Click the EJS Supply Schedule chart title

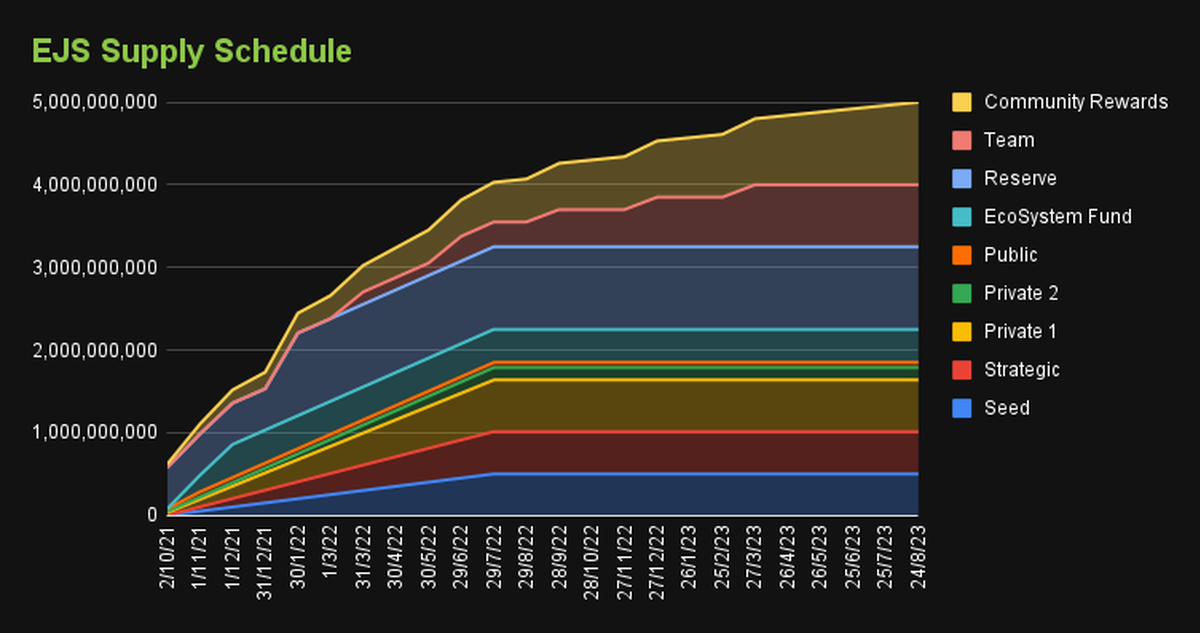point(191,51)
